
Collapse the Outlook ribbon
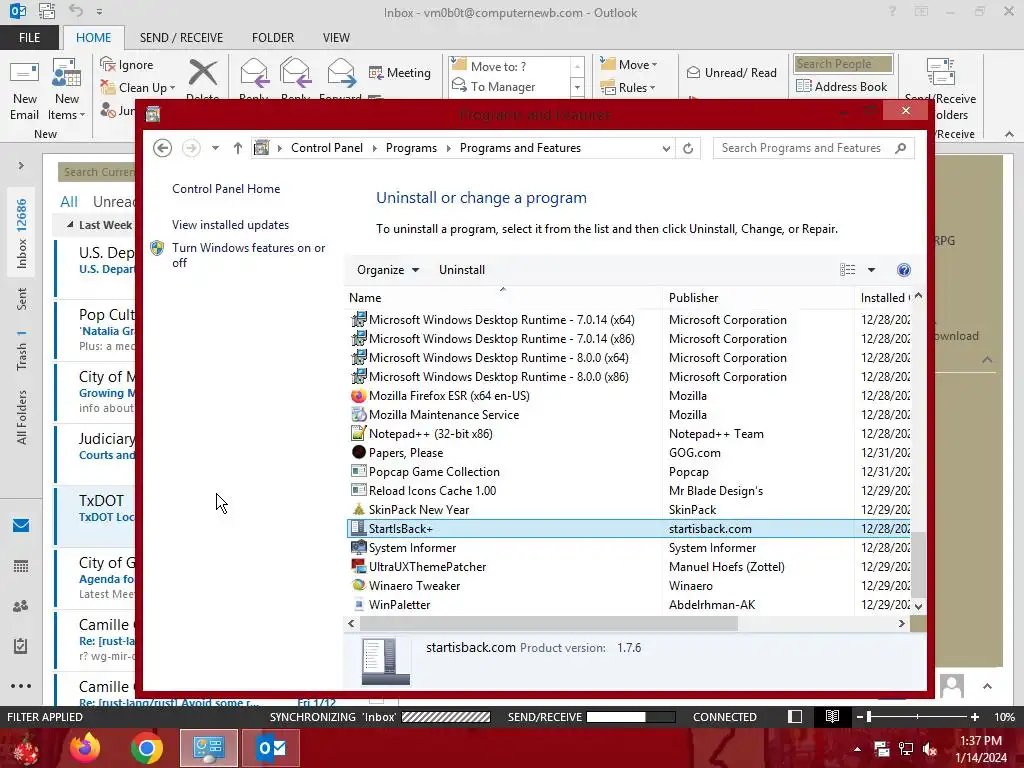point(1009,134)
